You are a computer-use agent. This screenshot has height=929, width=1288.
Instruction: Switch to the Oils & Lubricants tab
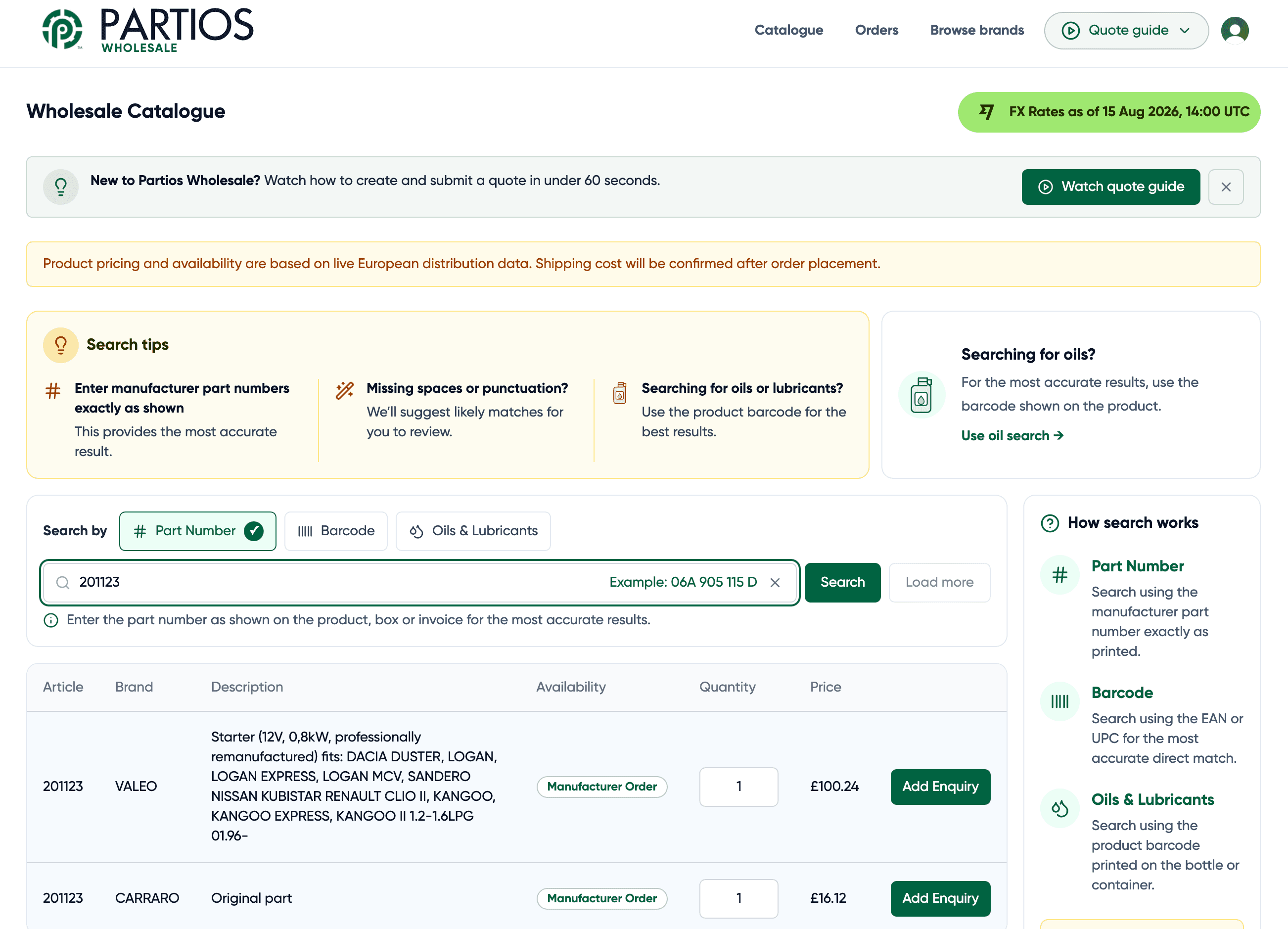coord(473,531)
